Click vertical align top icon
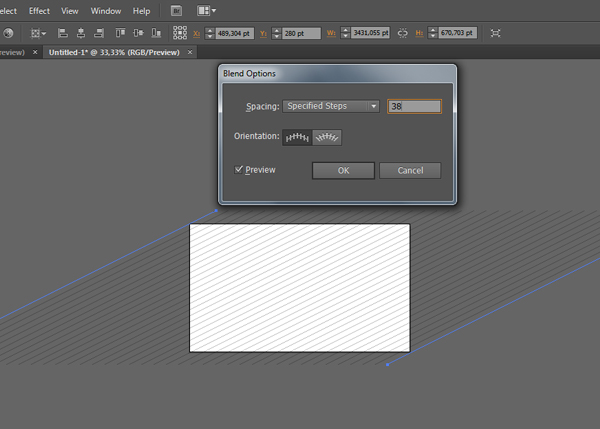The height and width of the screenshot is (429, 600). click(x=117, y=33)
